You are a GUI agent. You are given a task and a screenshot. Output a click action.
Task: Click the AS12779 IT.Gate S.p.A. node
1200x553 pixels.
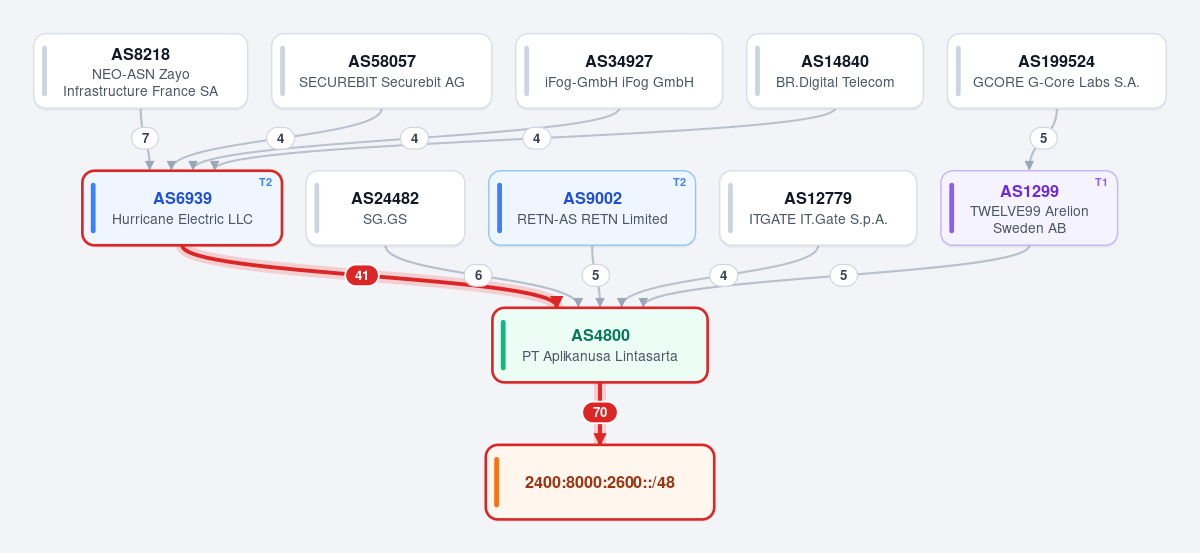point(818,208)
